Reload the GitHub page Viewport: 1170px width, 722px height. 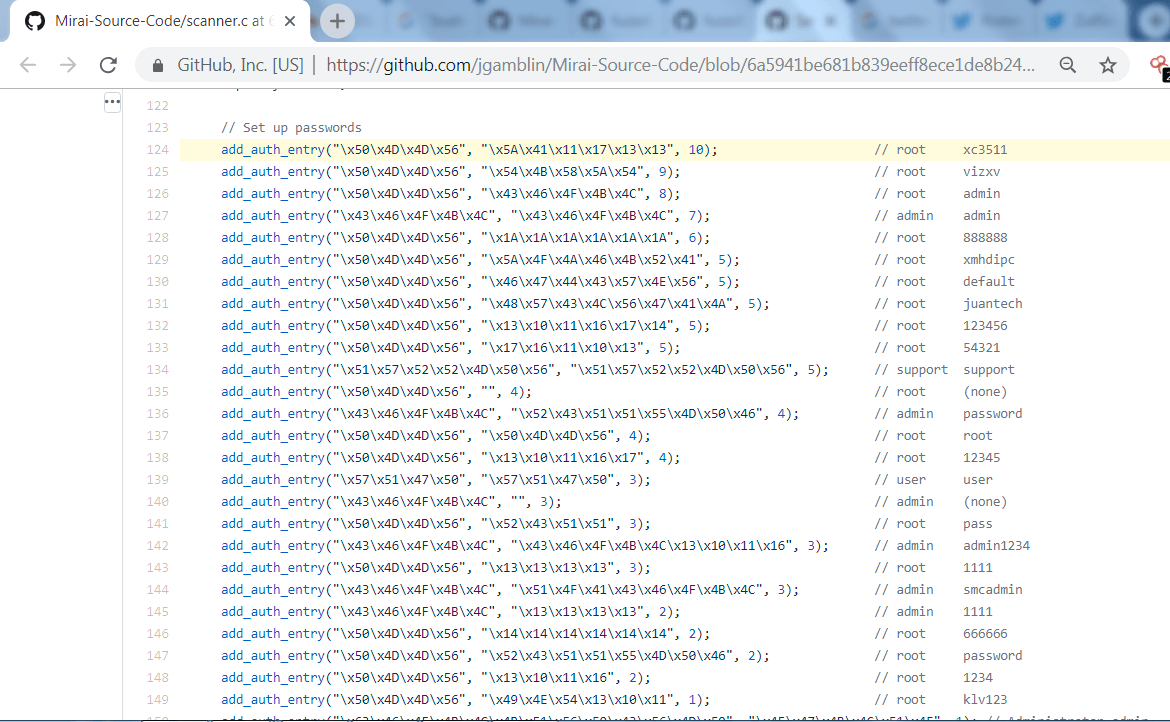tap(108, 65)
